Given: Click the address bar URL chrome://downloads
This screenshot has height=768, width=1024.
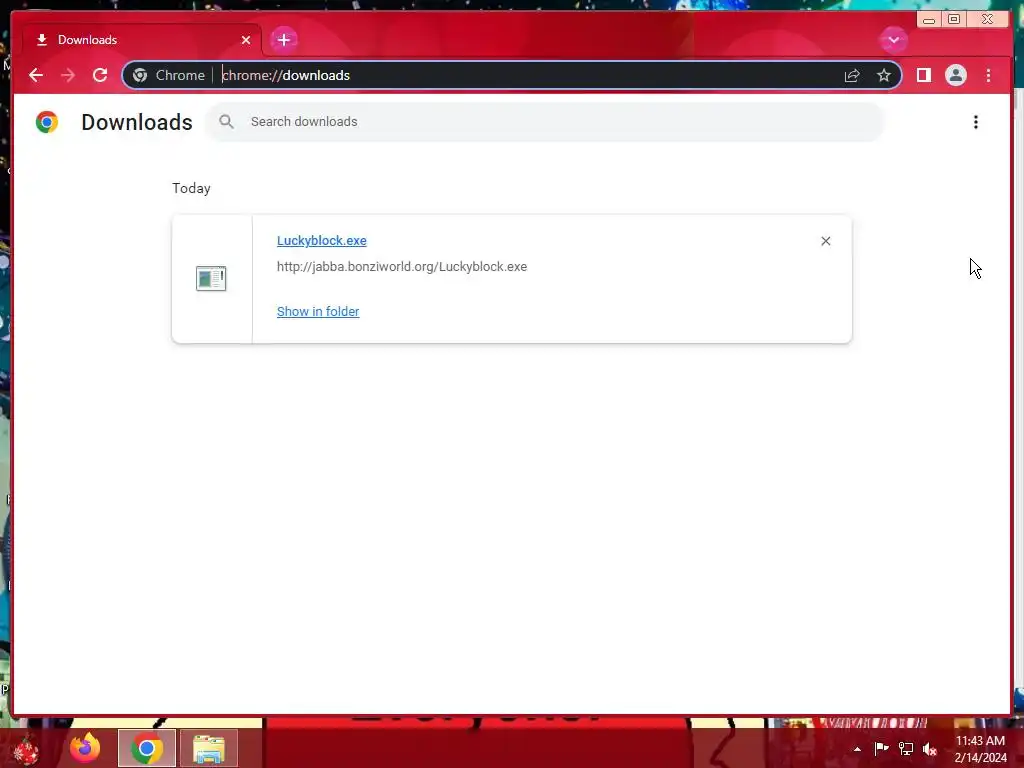Looking at the screenshot, I should coord(286,75).
